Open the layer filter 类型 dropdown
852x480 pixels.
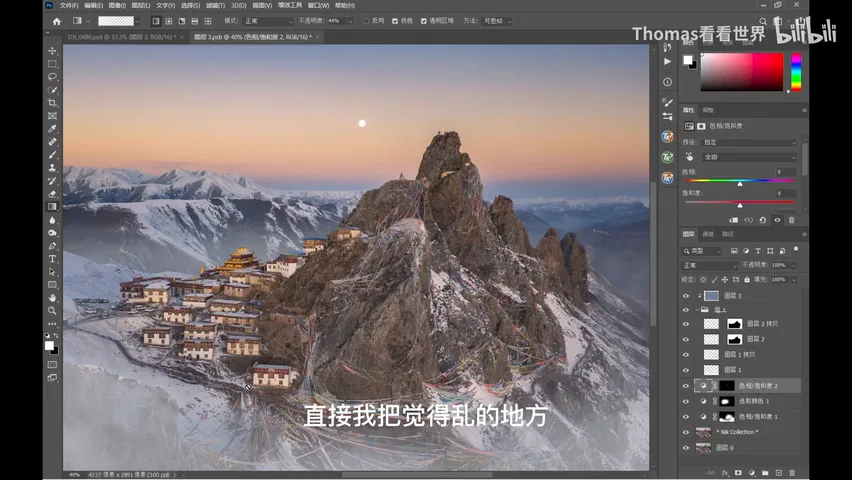tap(702, 251)
